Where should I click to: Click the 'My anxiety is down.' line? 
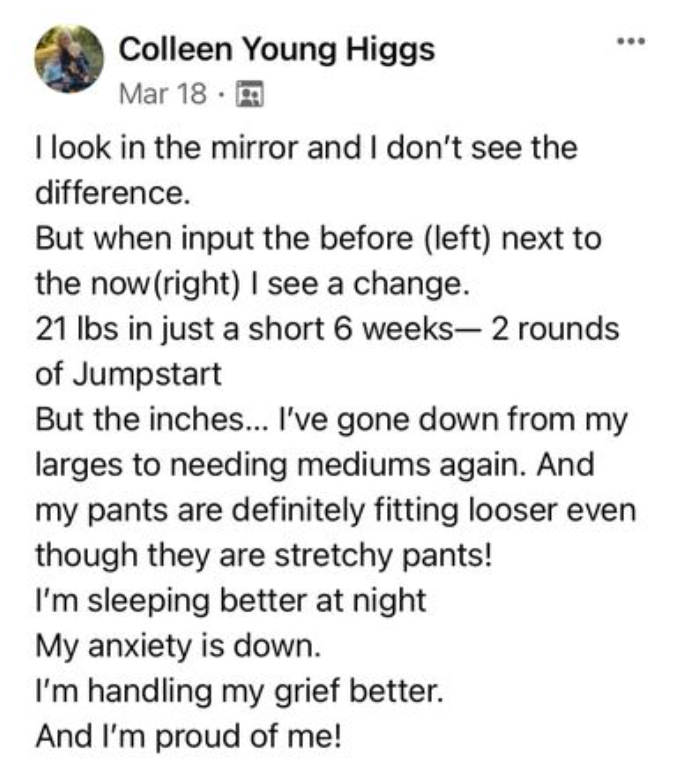click(x=178, y=647)
